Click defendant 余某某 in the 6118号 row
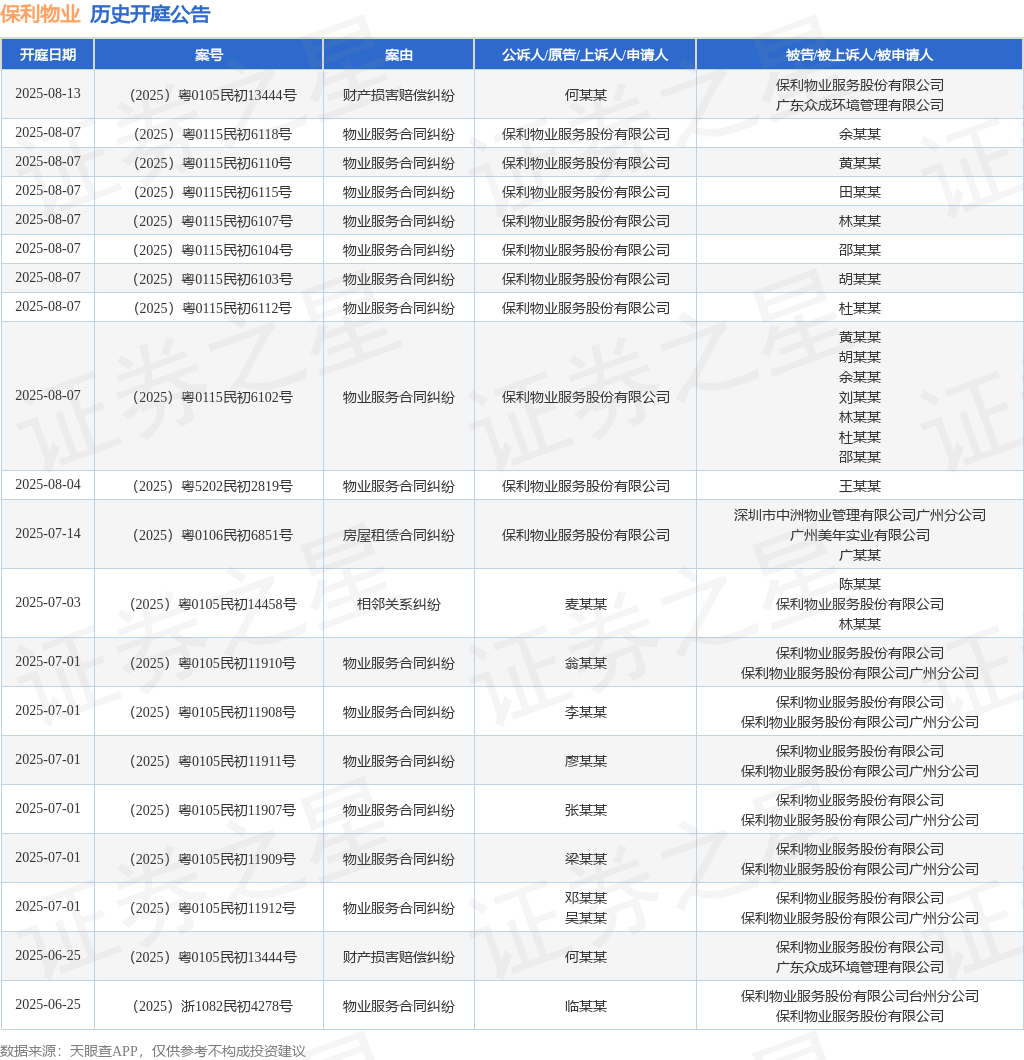The height and width of the screenshot is (1060, 1024). (x=860, y=135)
